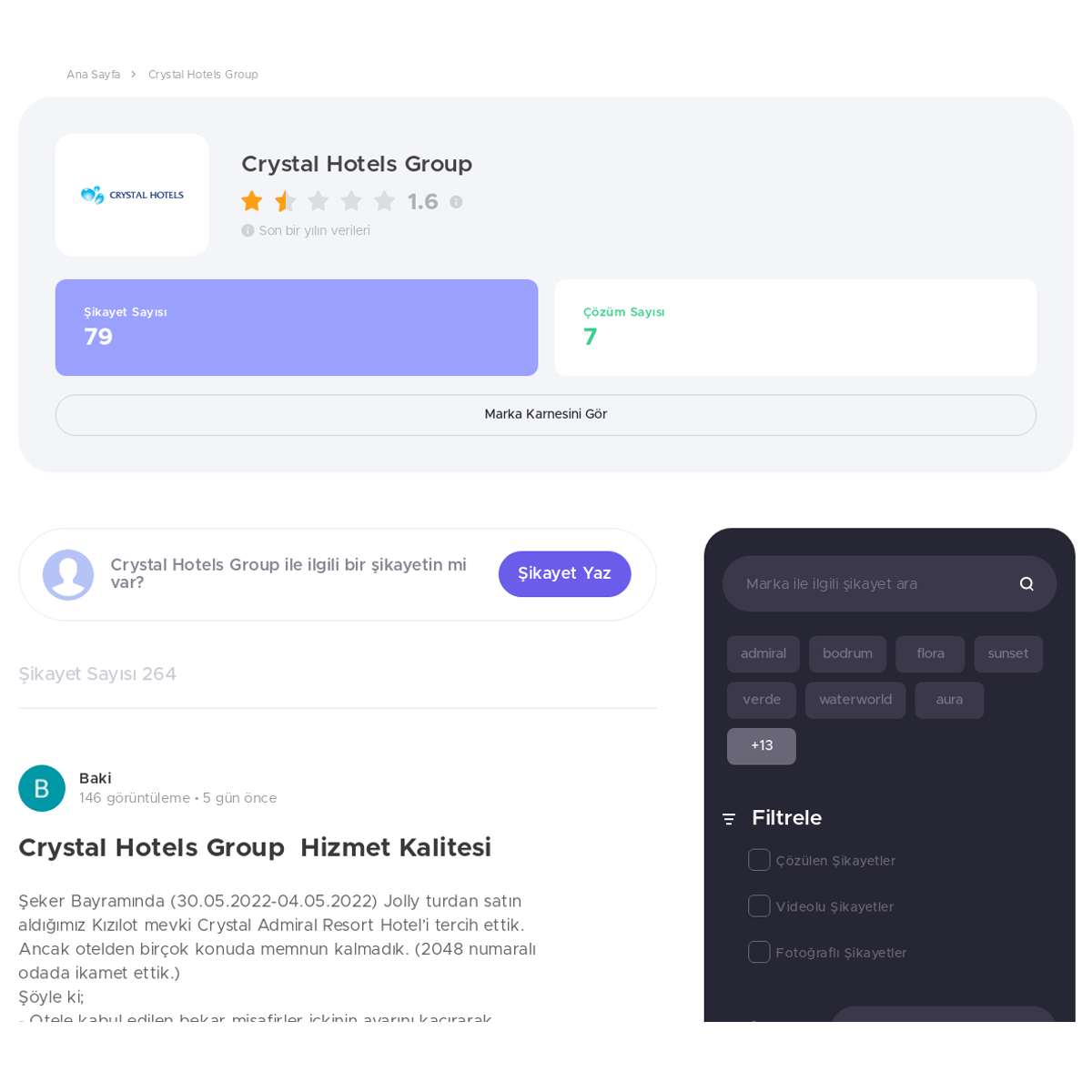Viewport: 1092px width, 1092px height.
Task: Click Baki's user avatar
Action: 42,788
